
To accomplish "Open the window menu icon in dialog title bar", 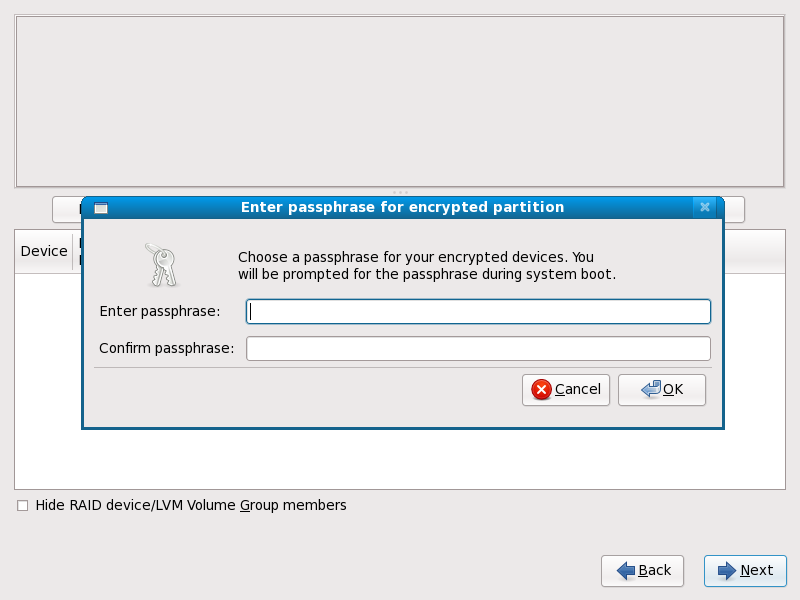I will click(100, 208).
